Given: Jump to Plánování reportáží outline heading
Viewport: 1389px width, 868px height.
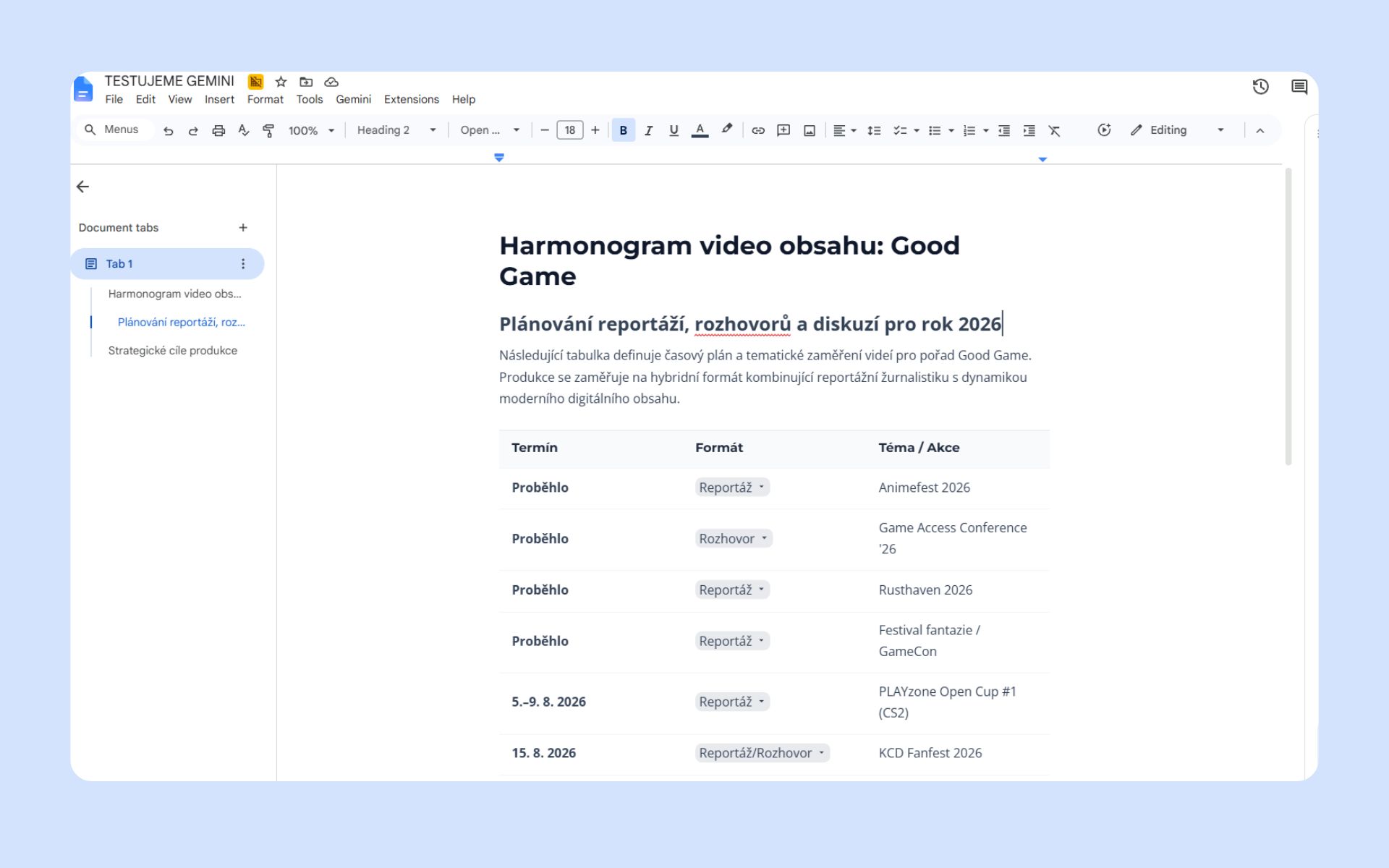Looking at the screenshot, I should coord(181,322).
